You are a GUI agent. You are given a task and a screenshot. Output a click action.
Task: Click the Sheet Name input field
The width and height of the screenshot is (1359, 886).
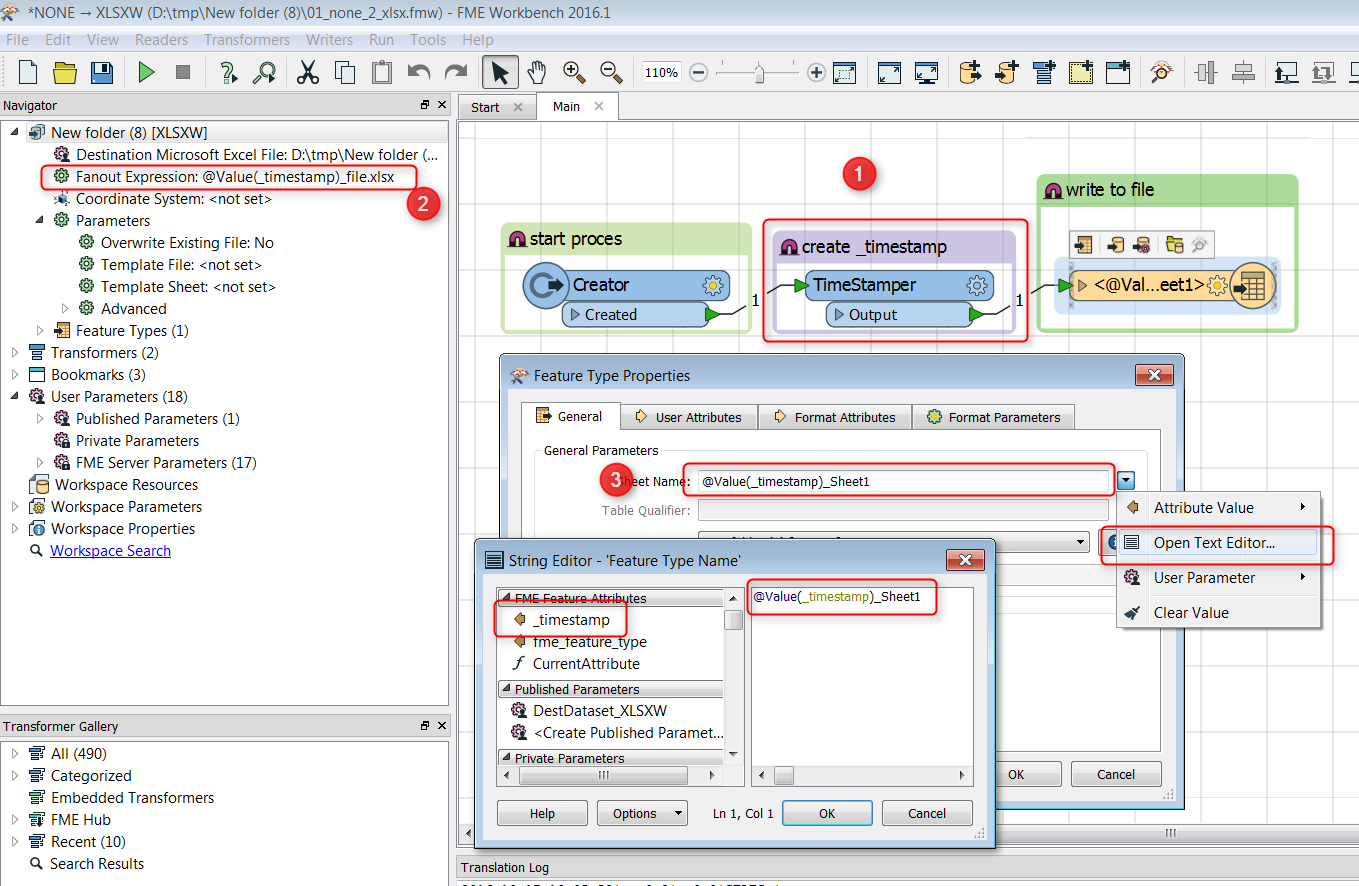click(x=904, y=481)
